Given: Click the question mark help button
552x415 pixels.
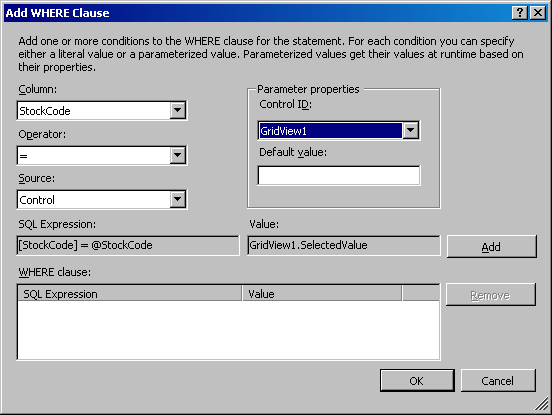Looking at the screenshot, I should [x=520, y=13].
